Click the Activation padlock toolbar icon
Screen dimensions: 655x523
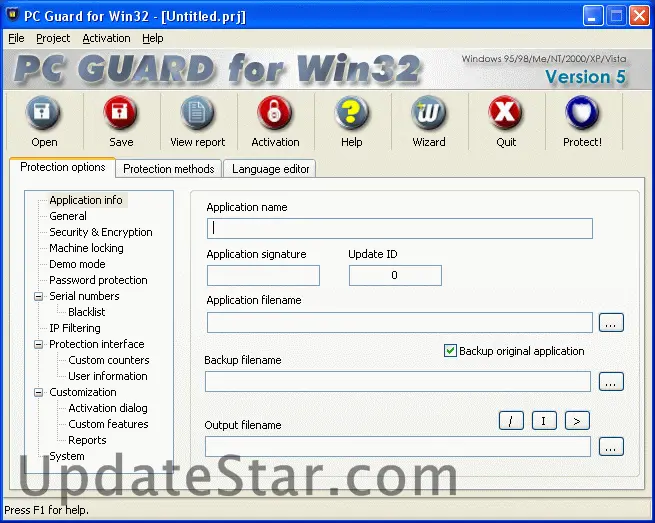pos(275,112)
